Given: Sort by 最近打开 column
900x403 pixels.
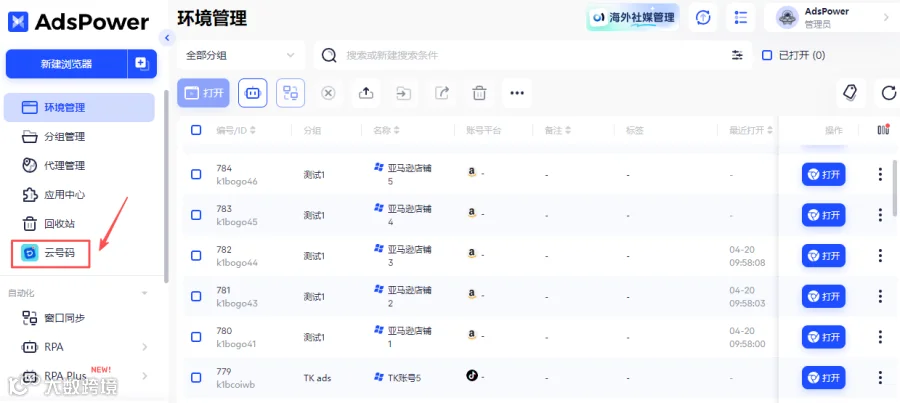Looking at the screenshot, I should click(770, 130).
